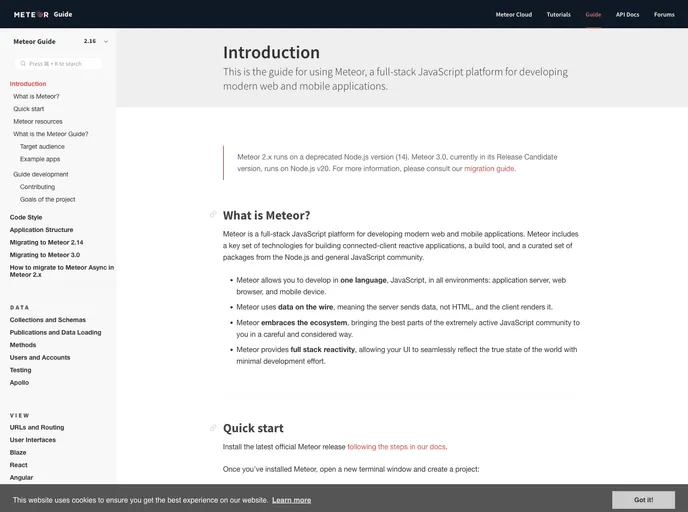Focus the sidebar search field
The width and height of the screenshot is (688, 512).
pyautogui.click(x=58, y=64)
